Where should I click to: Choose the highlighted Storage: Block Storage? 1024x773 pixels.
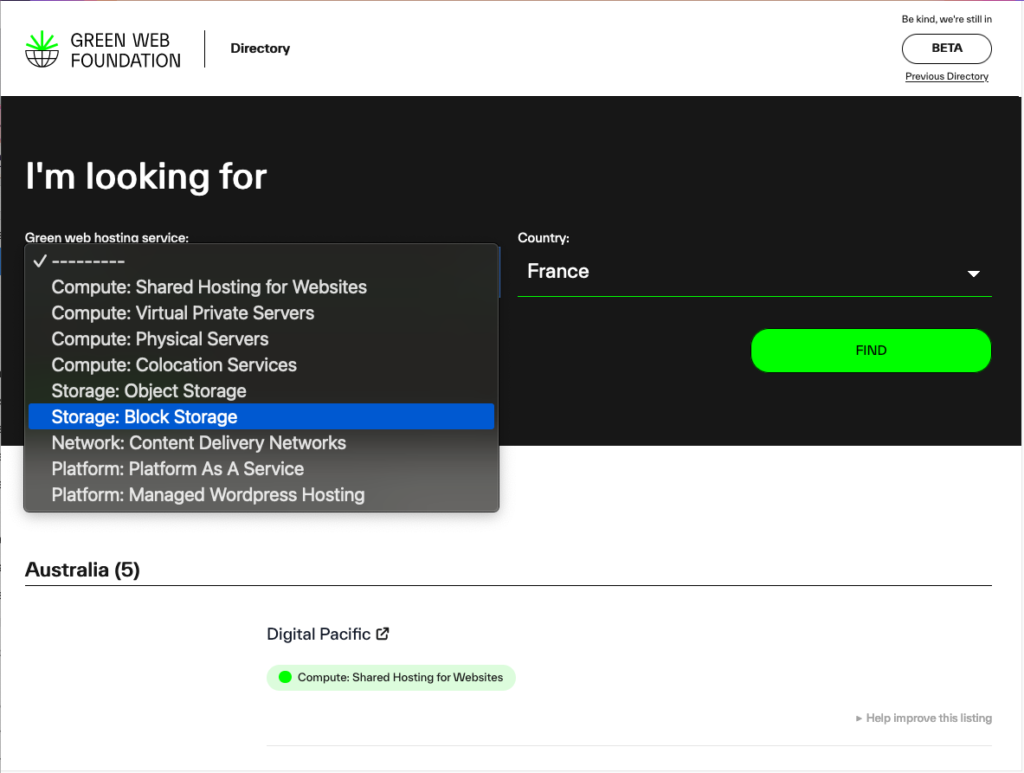click(x=145, y=417)
